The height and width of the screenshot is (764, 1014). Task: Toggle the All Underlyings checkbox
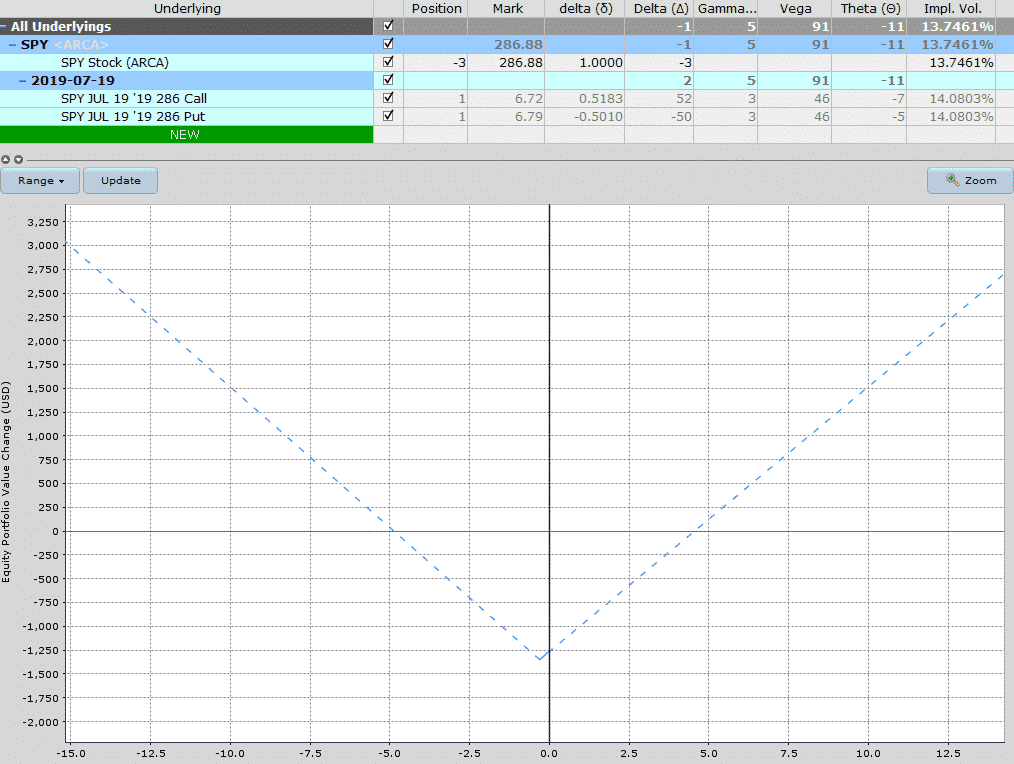tap(388, 26)
